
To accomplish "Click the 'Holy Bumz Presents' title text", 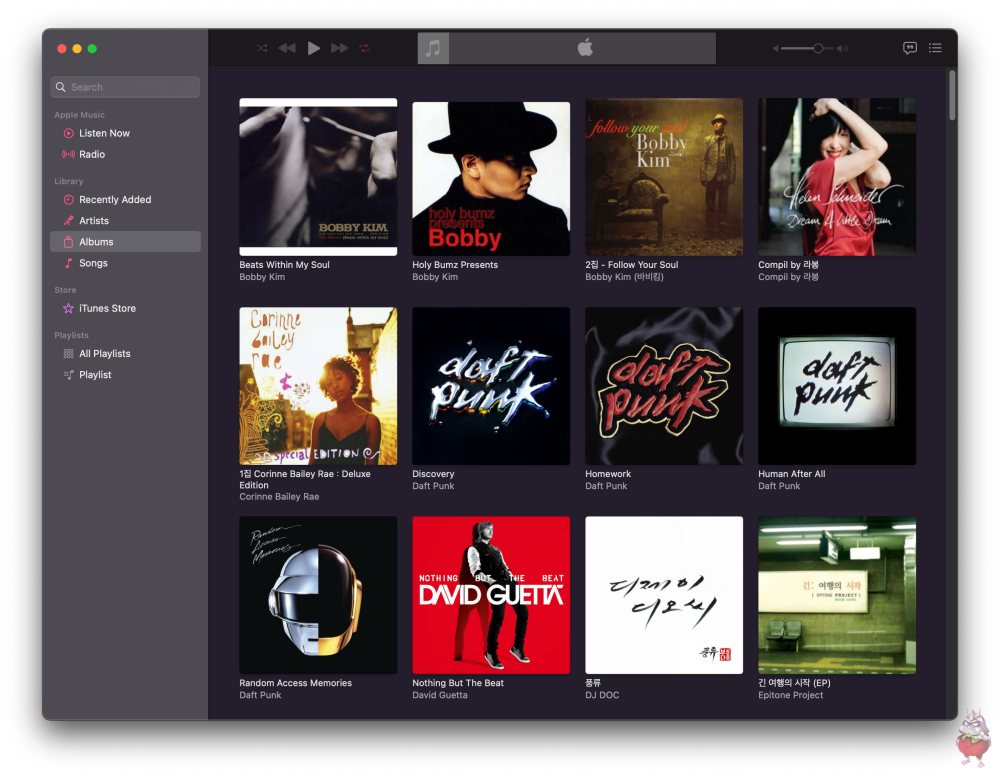I will [x=455, y=265].
